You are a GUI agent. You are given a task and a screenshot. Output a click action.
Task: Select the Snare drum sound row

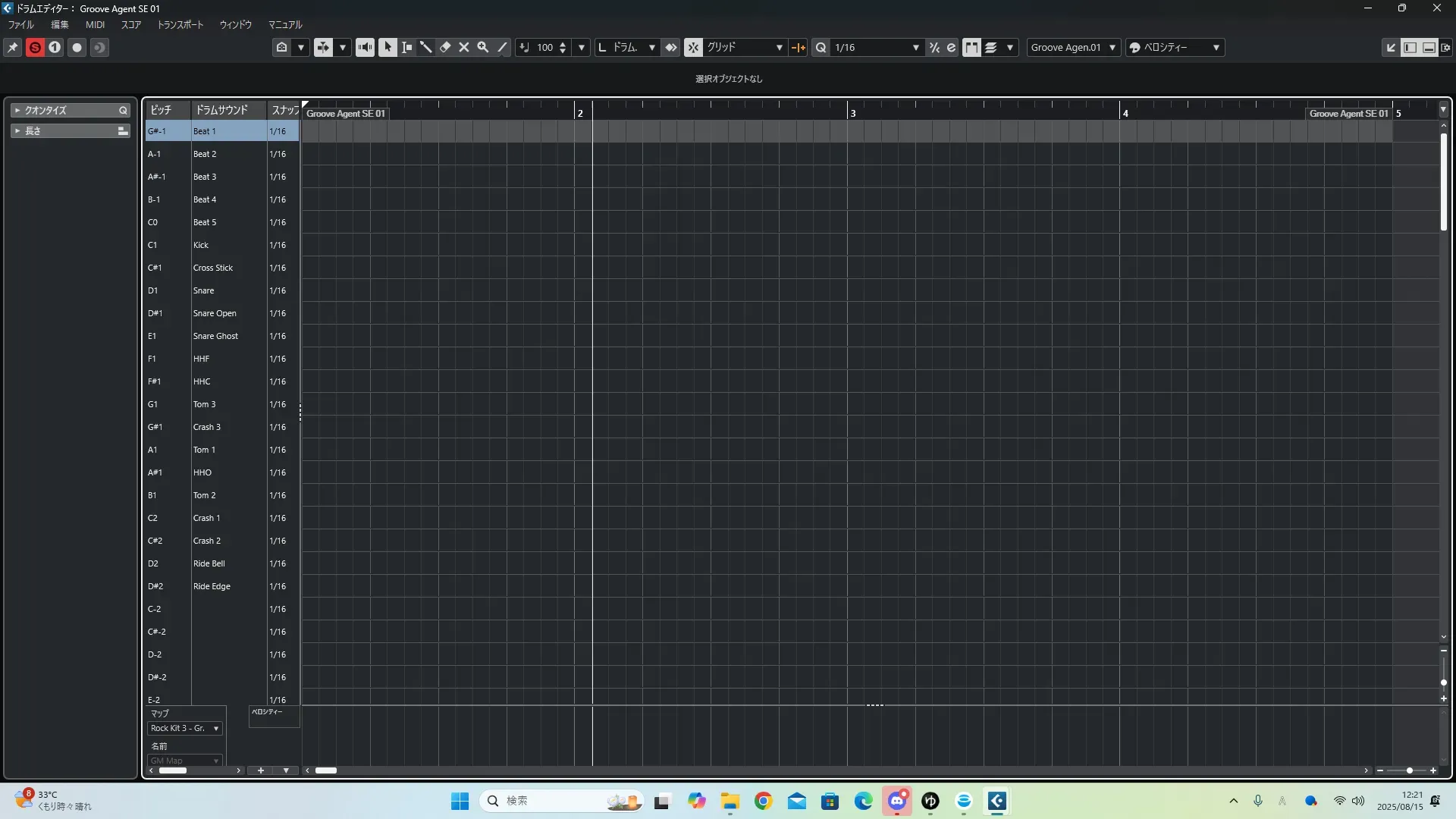203,290
